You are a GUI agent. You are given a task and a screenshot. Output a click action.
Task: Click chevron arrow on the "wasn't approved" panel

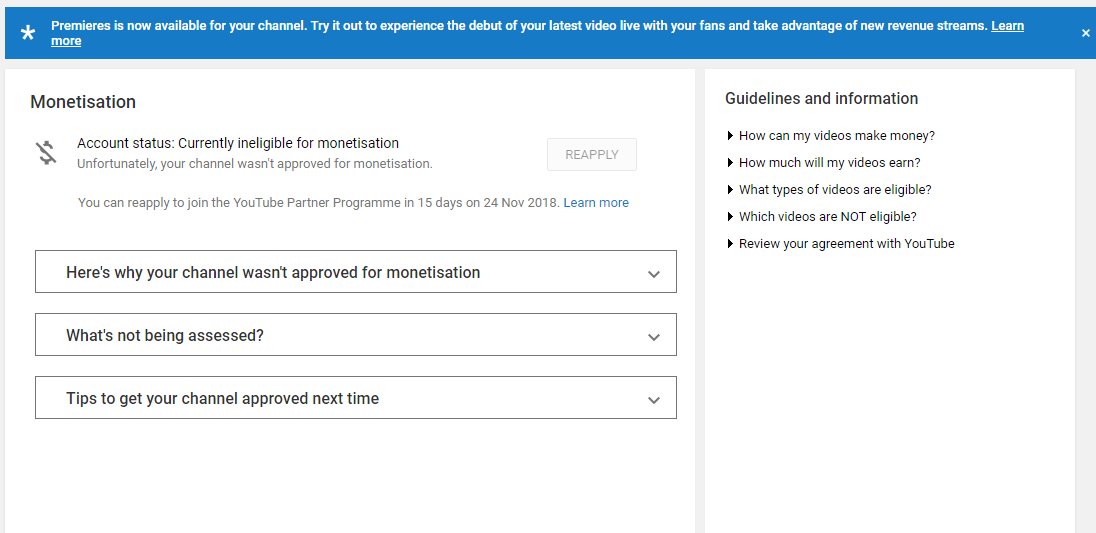pyautogui.click(x=654, y=273)
